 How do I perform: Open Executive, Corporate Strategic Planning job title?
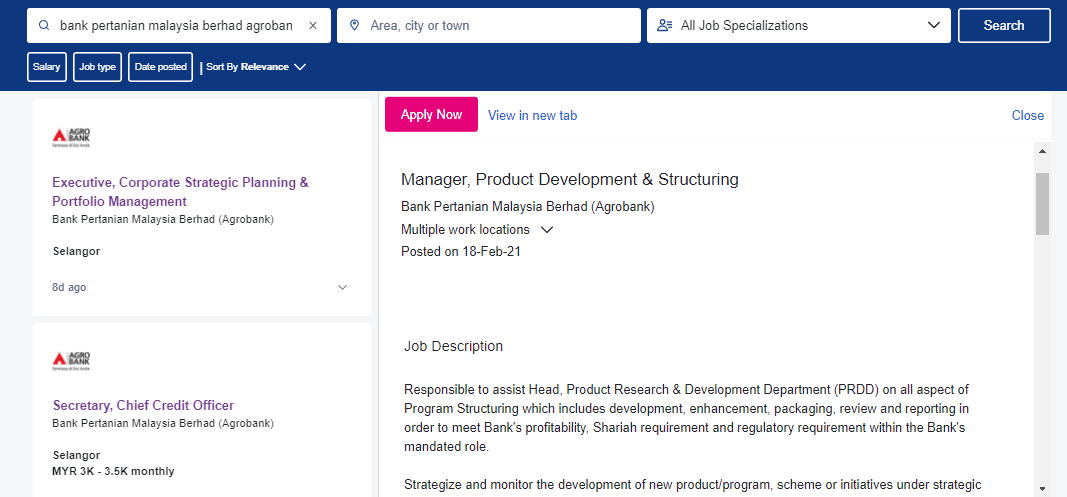(x=180, y=192)
